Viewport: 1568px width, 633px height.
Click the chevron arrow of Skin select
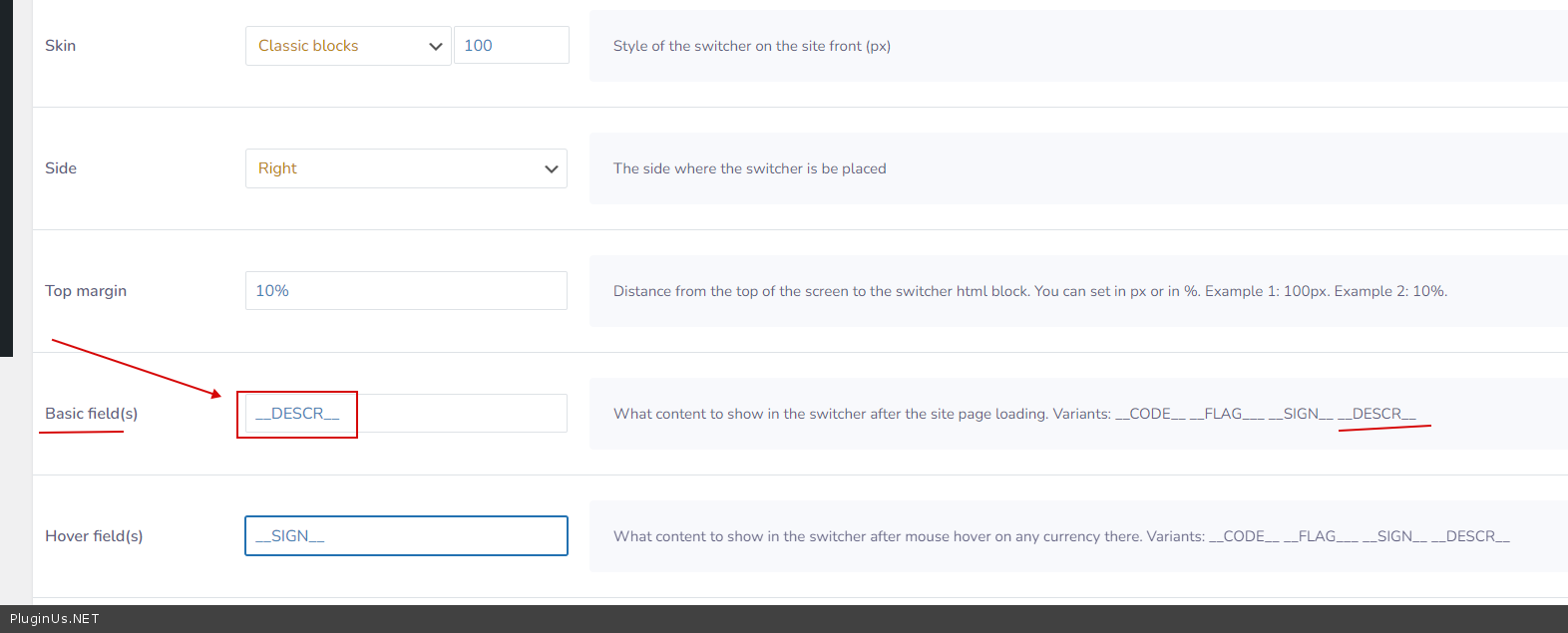435,47
